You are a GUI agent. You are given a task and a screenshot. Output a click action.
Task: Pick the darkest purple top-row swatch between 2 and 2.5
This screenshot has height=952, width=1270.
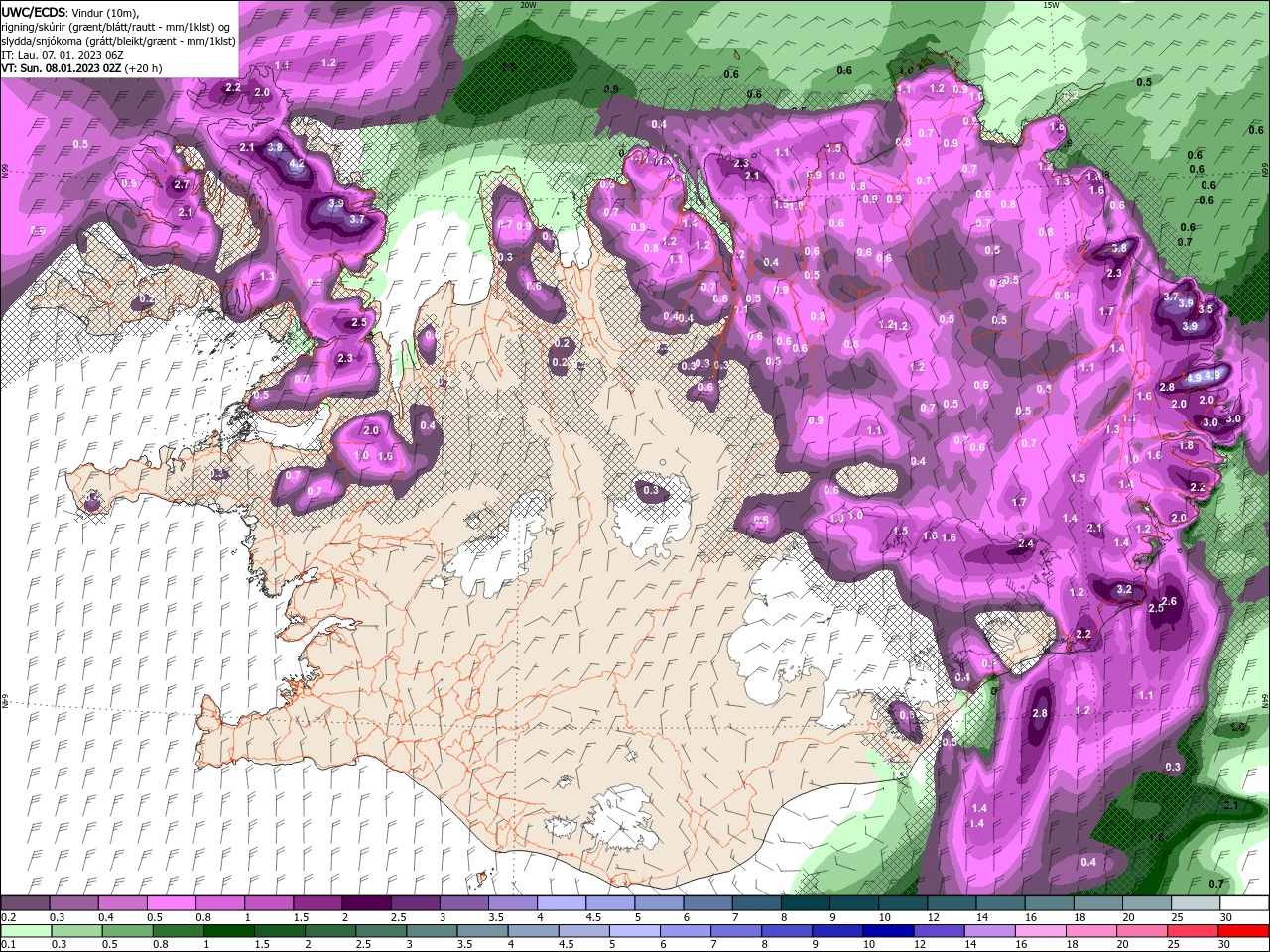365,903
